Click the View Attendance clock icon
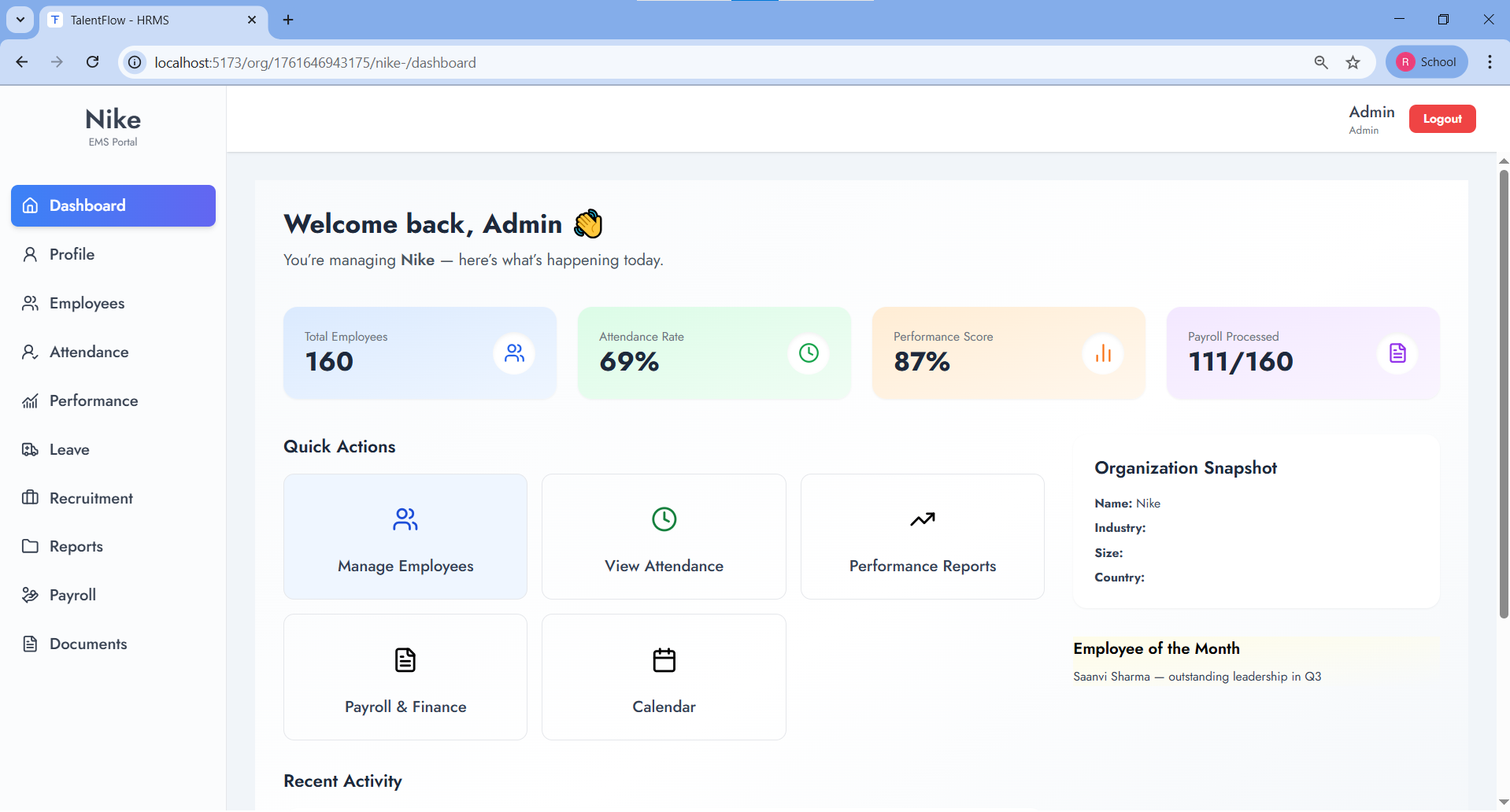The width and height of the screenshot is (1510, 812). point(664,519)
